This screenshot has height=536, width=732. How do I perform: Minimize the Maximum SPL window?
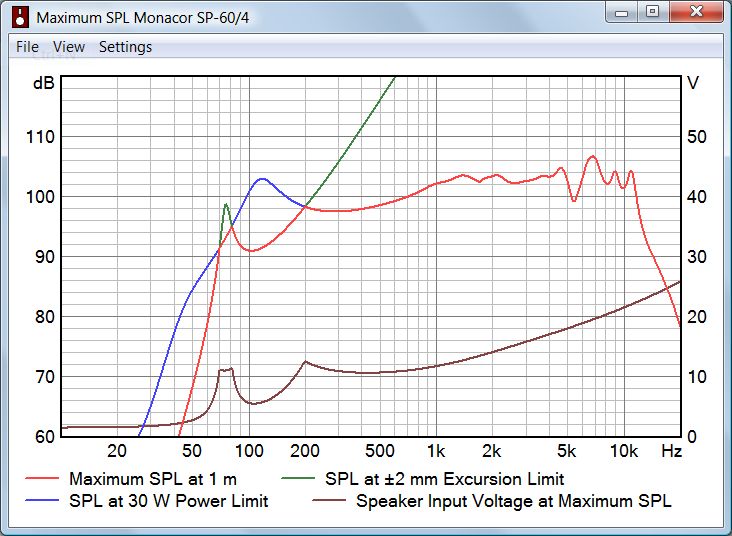(x=621, y=12)
